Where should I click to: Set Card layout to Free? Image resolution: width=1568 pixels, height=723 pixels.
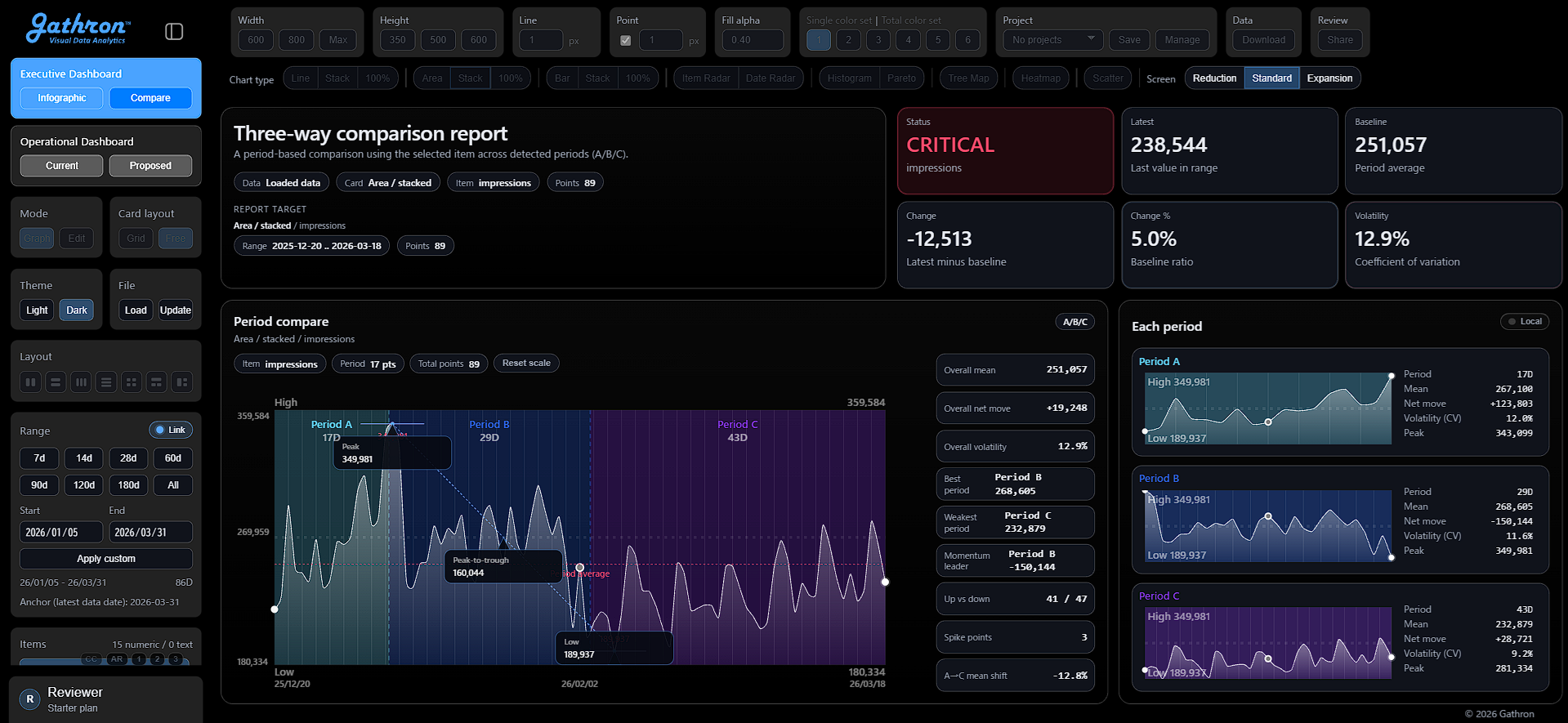pyautogui.click(x=176, y=239)
